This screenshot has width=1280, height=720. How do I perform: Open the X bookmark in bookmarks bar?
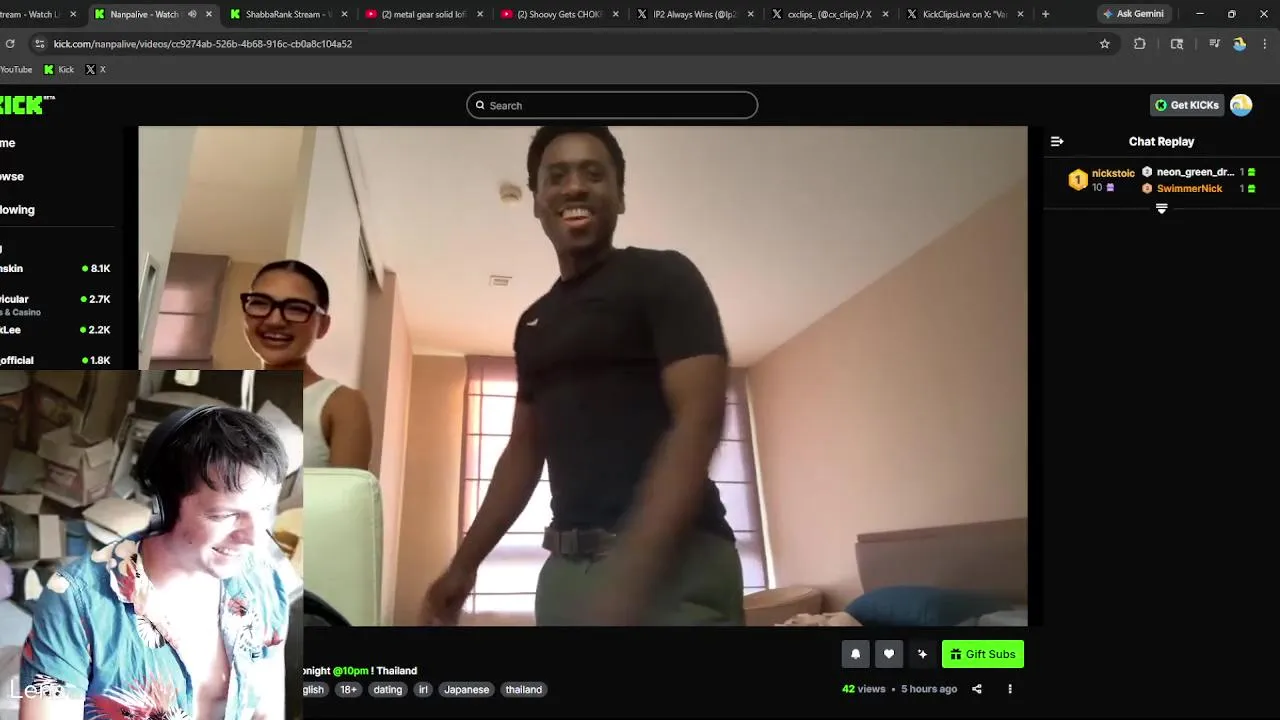(x=95, y=69)
